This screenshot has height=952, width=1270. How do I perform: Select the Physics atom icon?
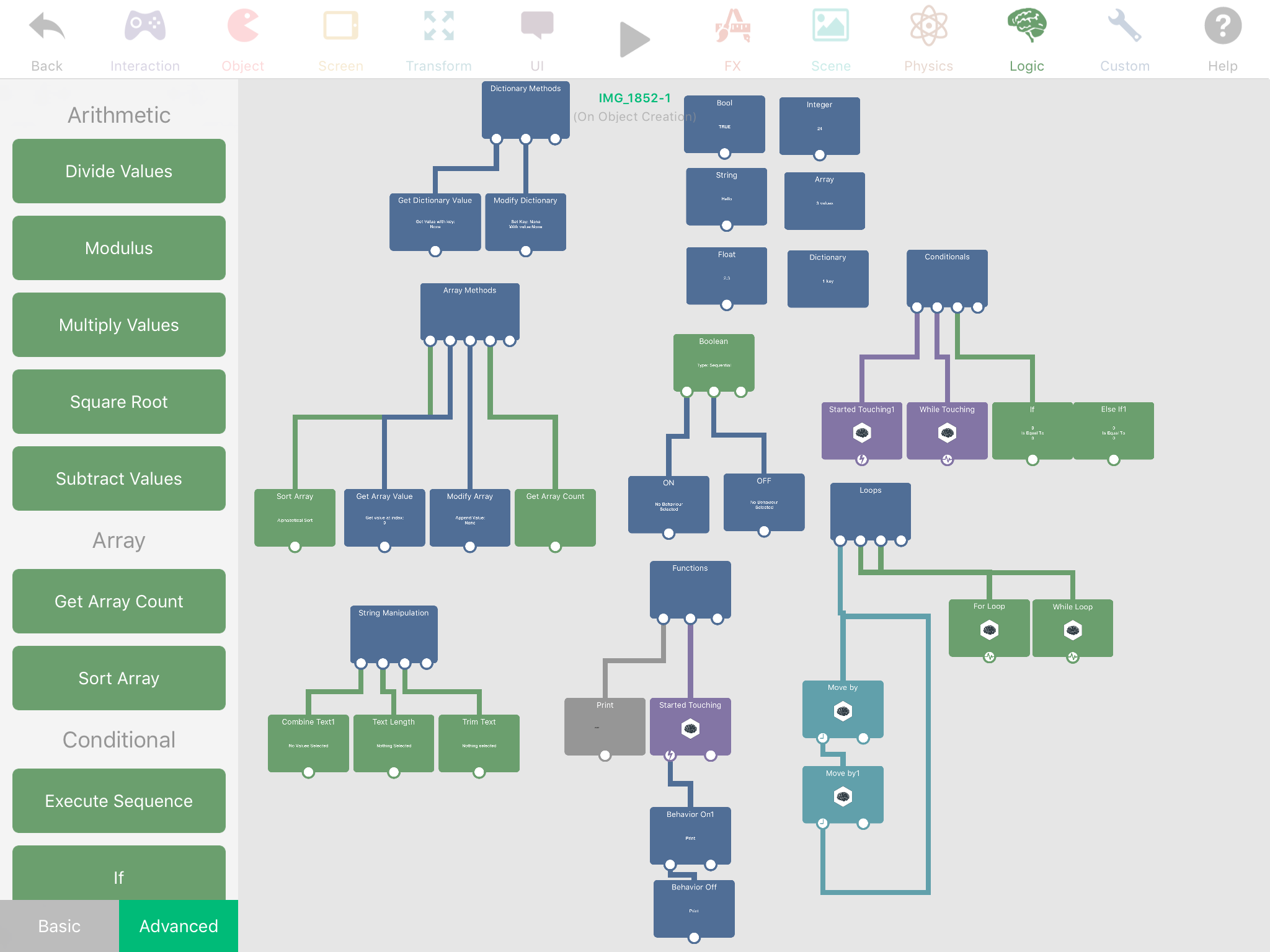(928, 27)
